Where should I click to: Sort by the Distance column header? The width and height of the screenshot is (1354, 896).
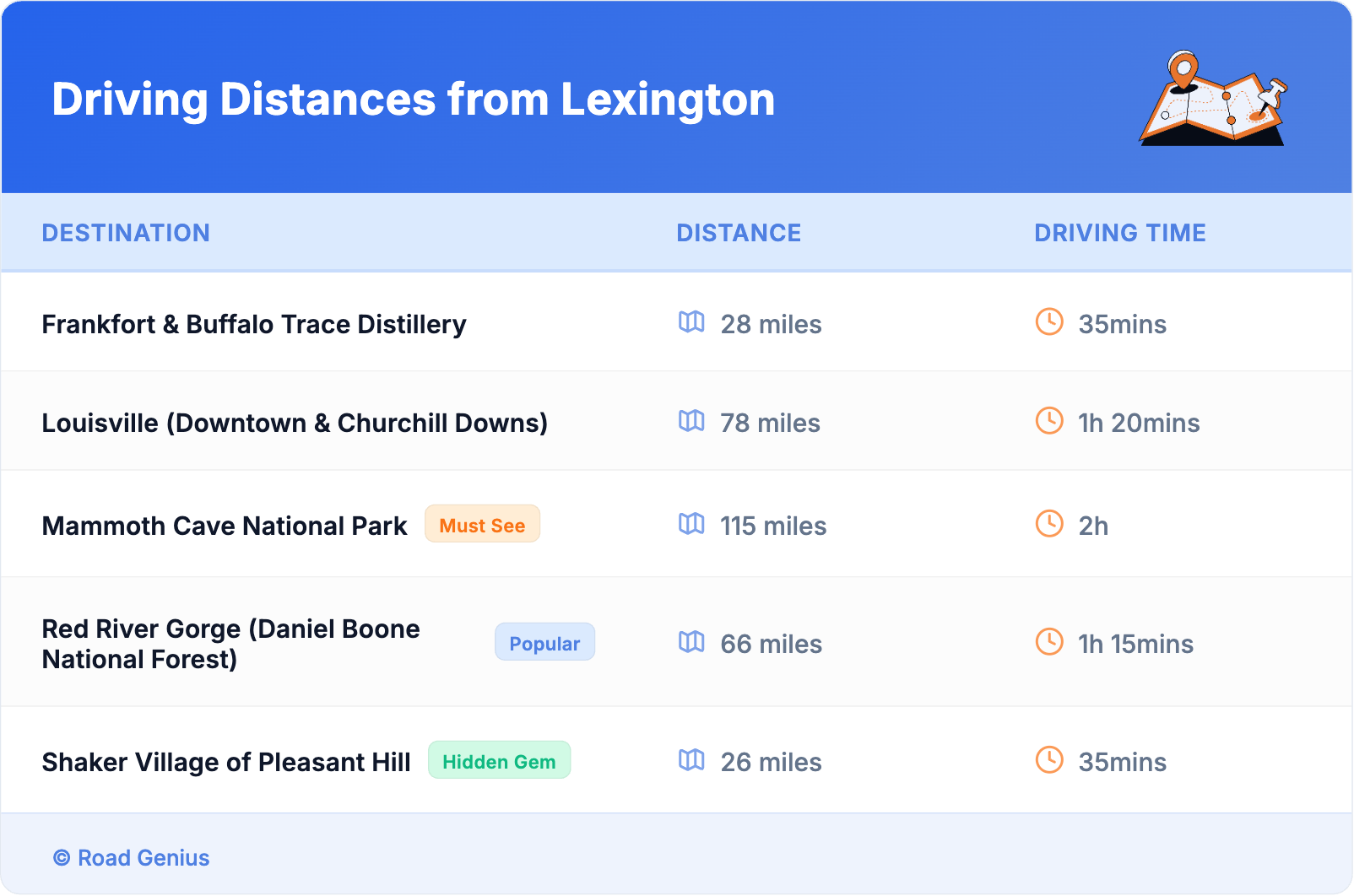click(739, 233)
